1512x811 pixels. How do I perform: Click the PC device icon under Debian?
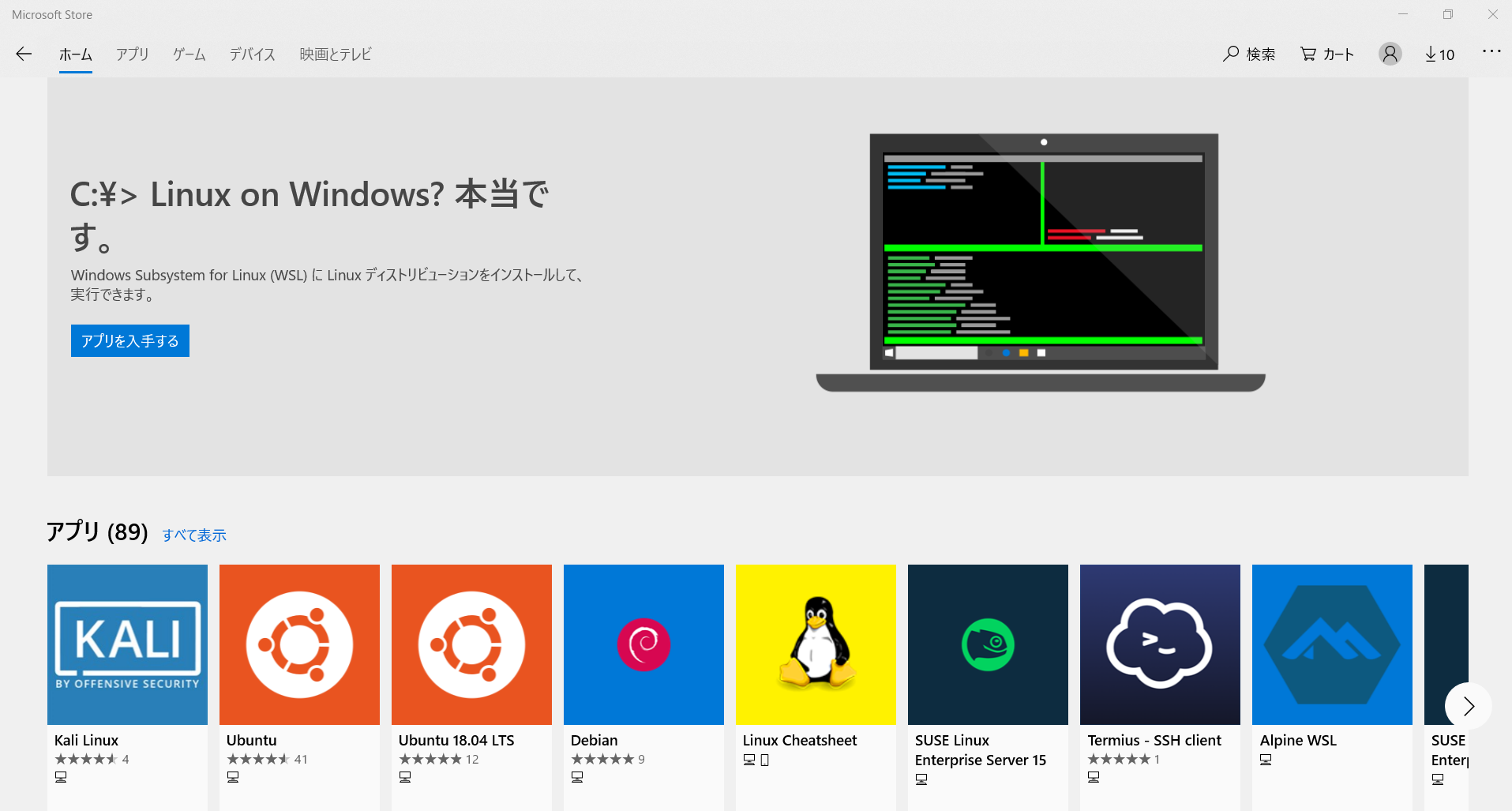(577, 777)
